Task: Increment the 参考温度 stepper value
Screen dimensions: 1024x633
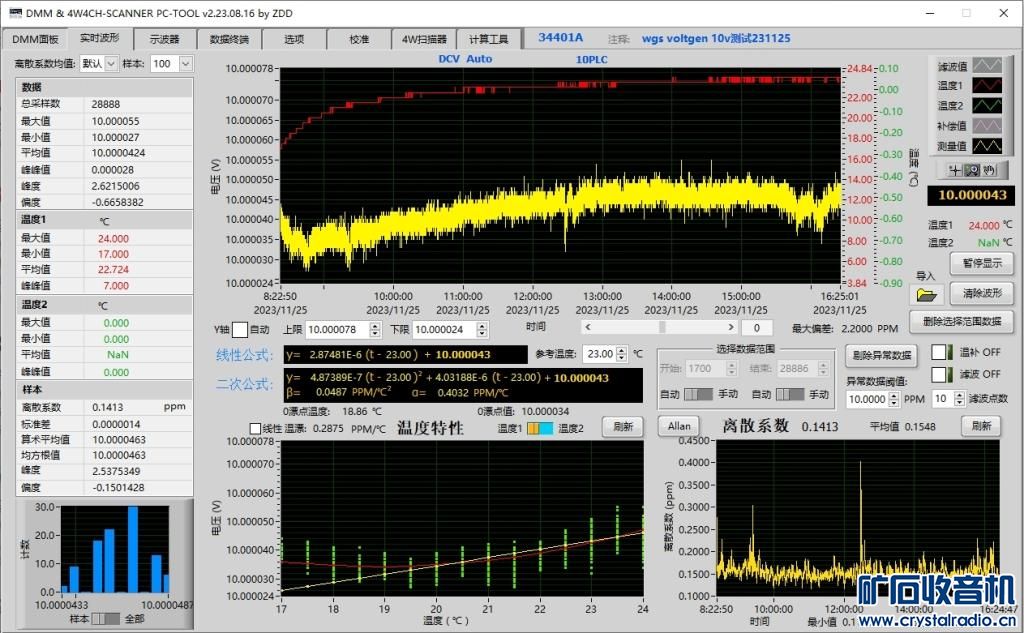Action: tap(620, 350)
